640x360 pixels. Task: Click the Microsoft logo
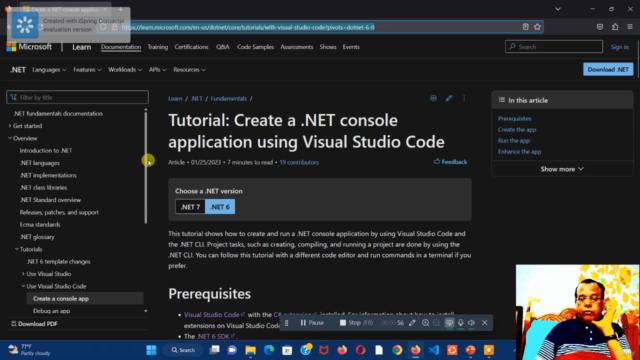(x=29, y=47)
